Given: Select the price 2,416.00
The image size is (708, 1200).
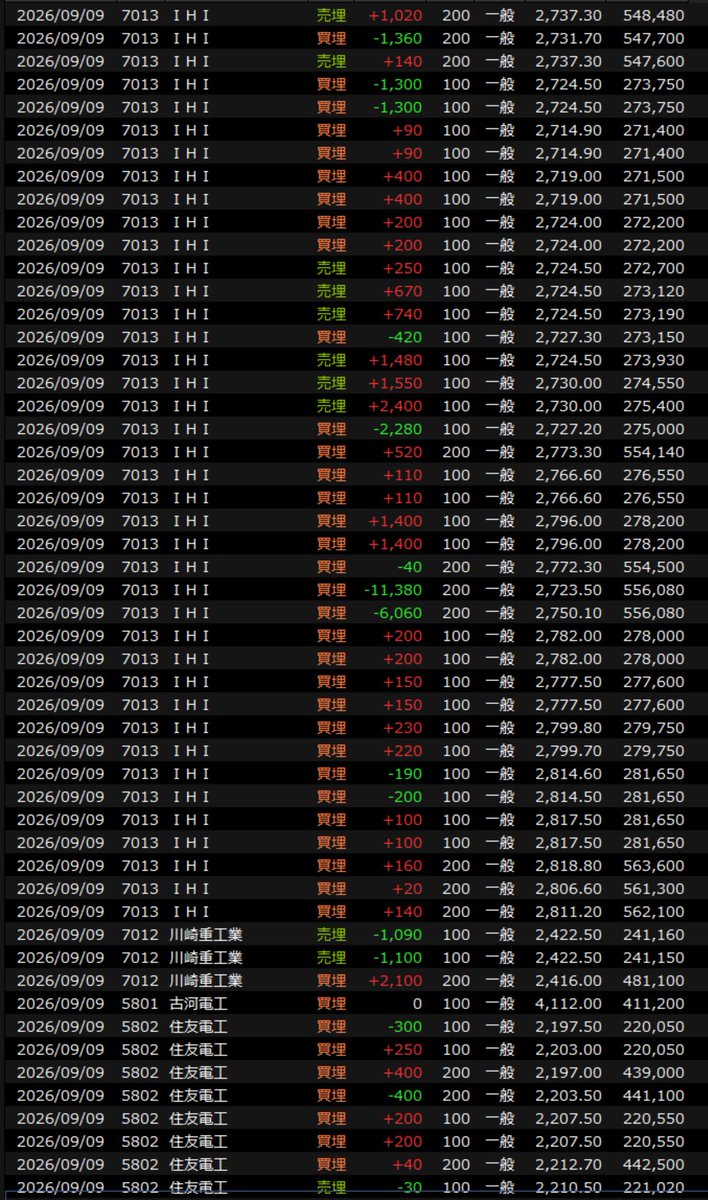Looking at the screenshot, I should (x=569, y=981).
